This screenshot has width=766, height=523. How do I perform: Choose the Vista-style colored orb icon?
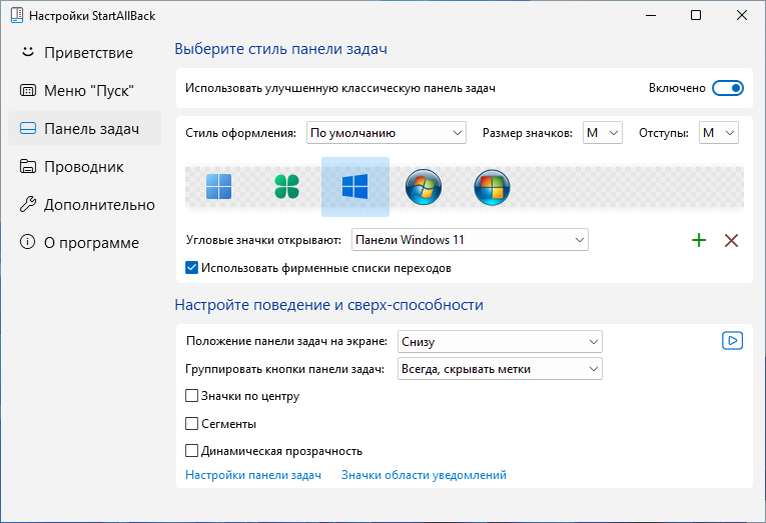pos(492,187)
